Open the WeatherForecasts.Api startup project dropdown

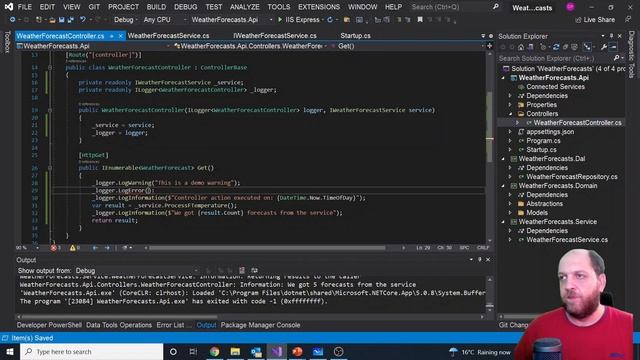231,20
